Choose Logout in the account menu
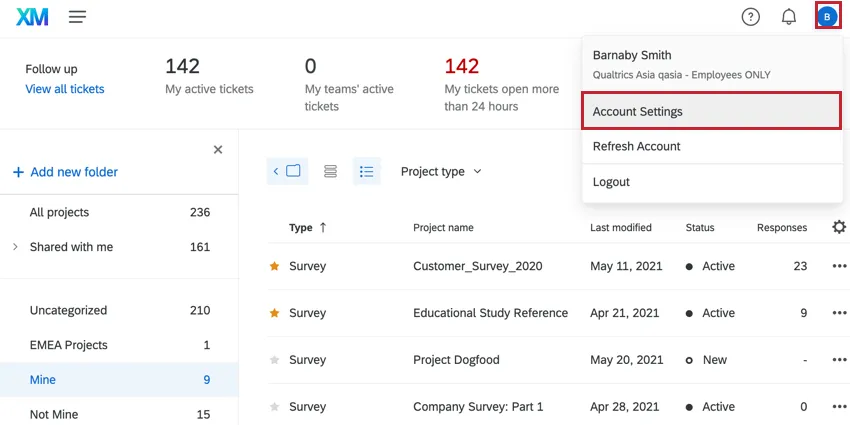 pos(611,182)
